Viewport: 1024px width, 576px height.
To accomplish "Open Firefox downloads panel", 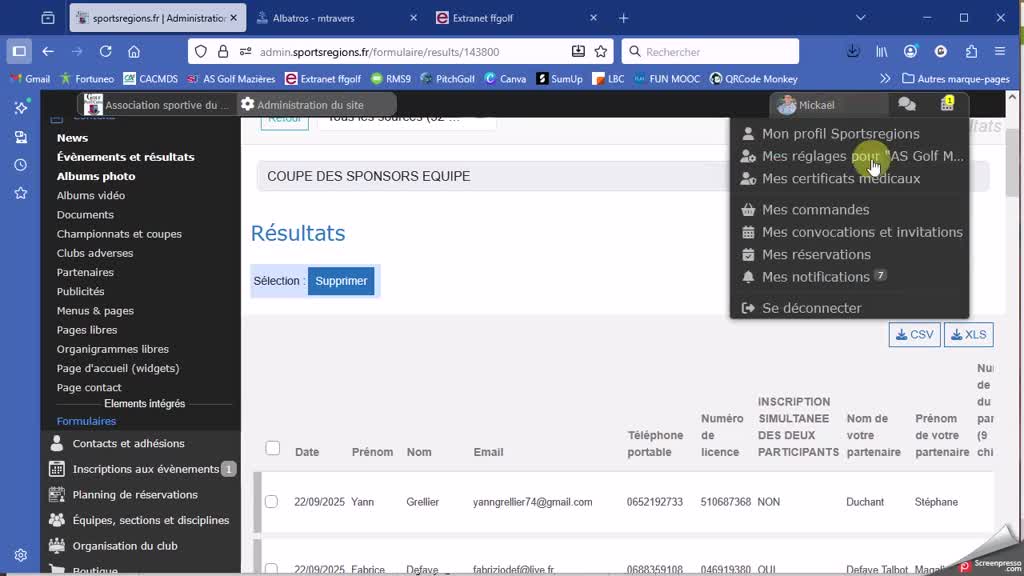I will [x=853, y=52].
